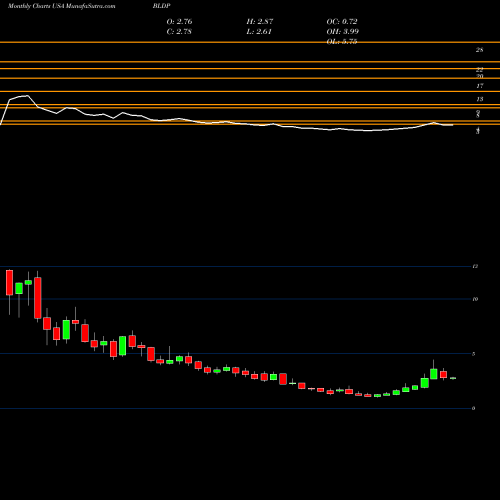Screen dimensions: 500x500
Task: Select the 28 price level label
Action: (x=479, y=50)
